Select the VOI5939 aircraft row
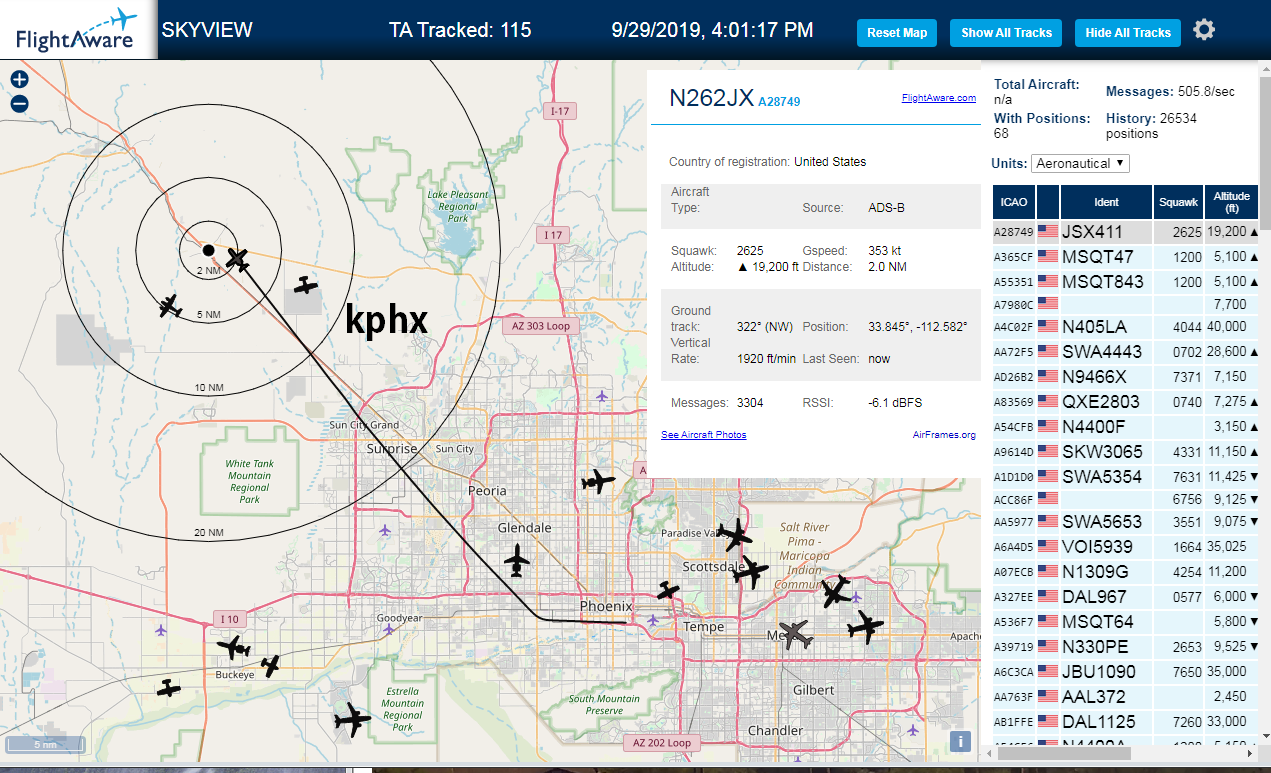Screen dimensions: 1271x773 pyautogui.click(x=1125, y=546)
